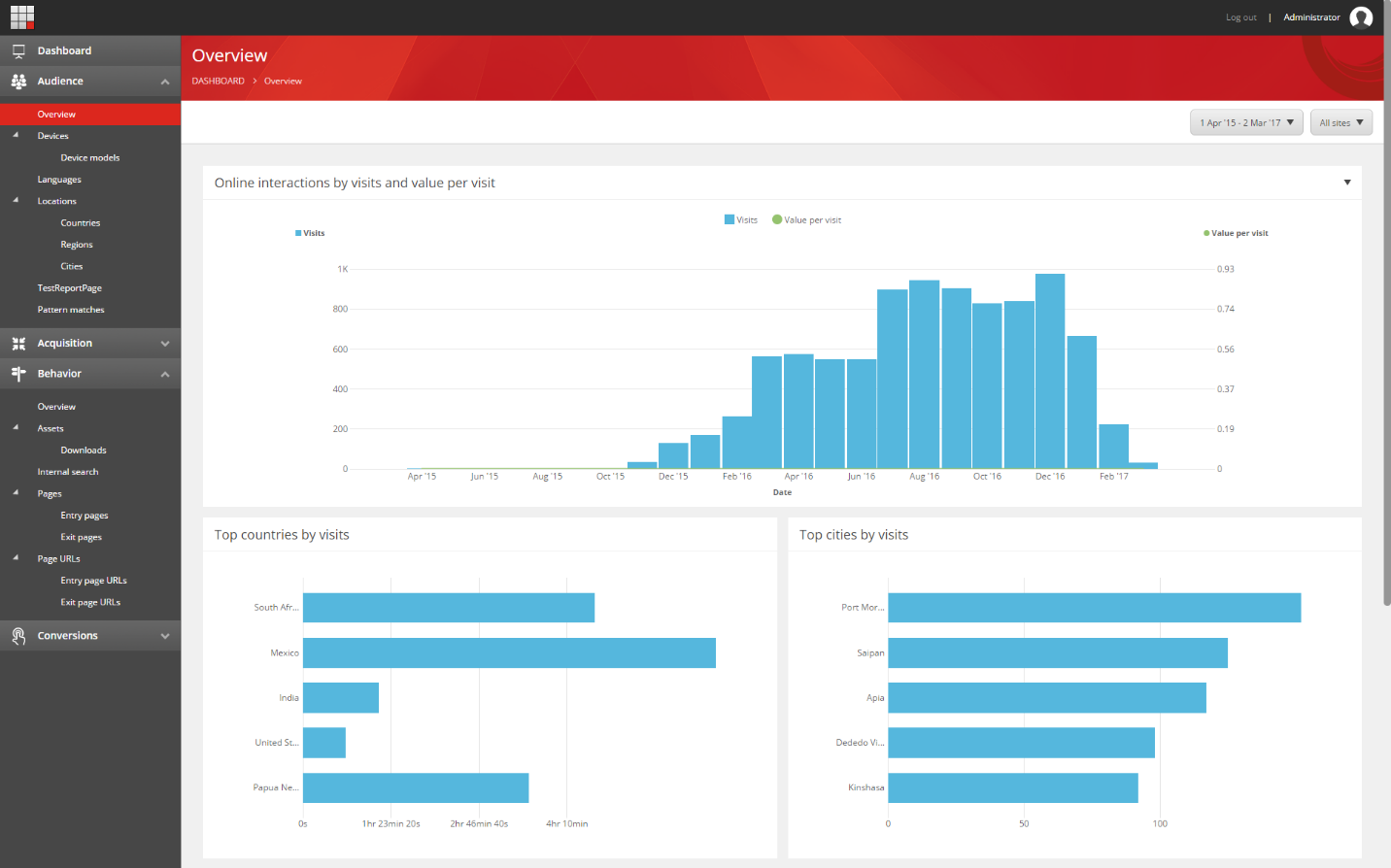Expand the Acquisition section chevron
The image size is (1391, 868).
165,344
